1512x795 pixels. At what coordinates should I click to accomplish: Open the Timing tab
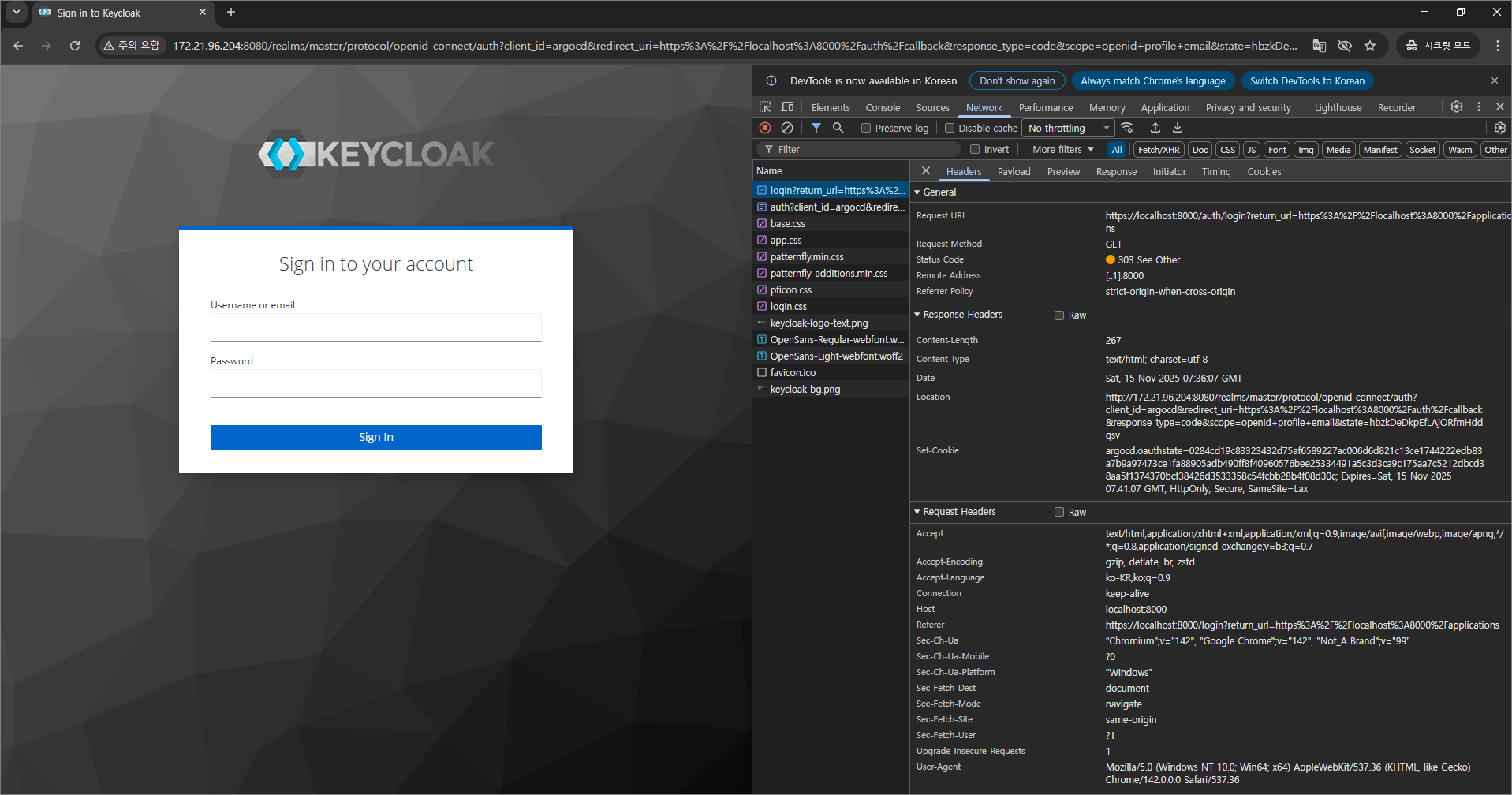(x=1215, y=171)
